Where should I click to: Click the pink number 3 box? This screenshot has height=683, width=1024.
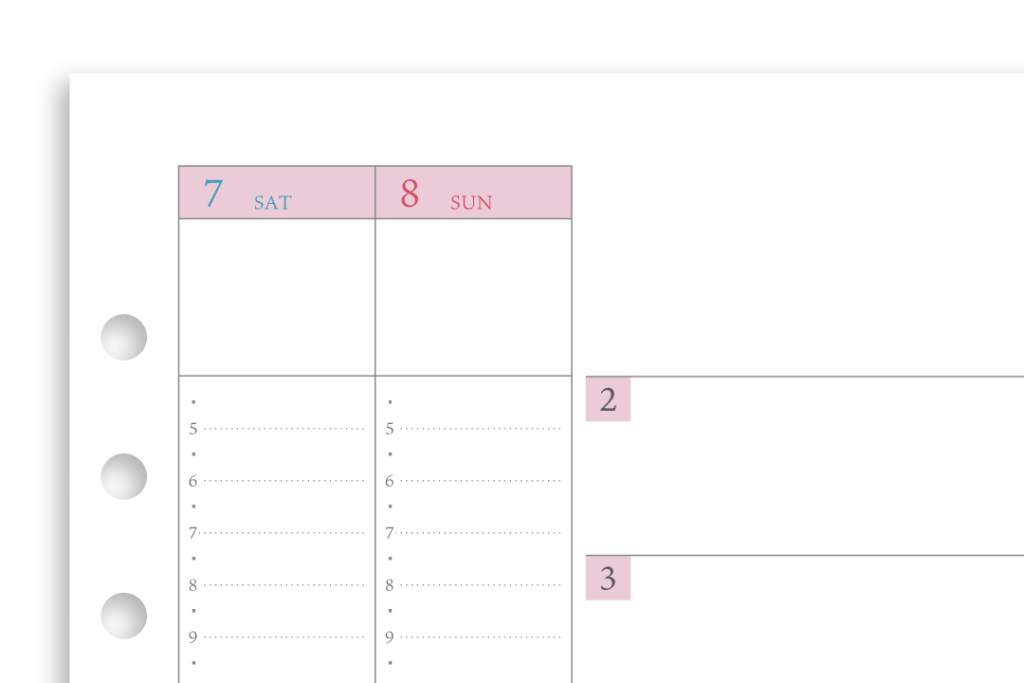[x=608, y=579]
